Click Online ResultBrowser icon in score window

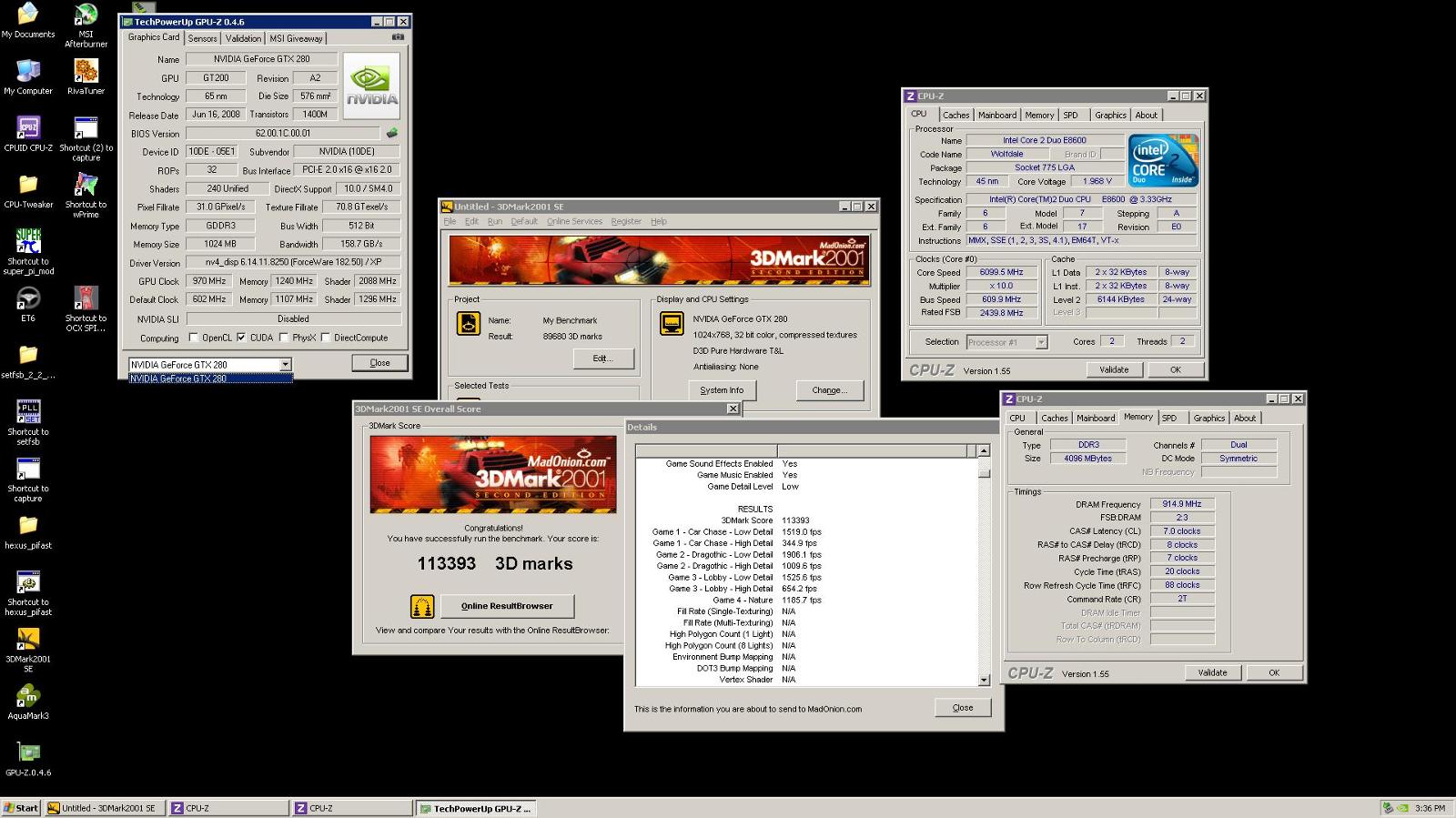tap(422, 606)
